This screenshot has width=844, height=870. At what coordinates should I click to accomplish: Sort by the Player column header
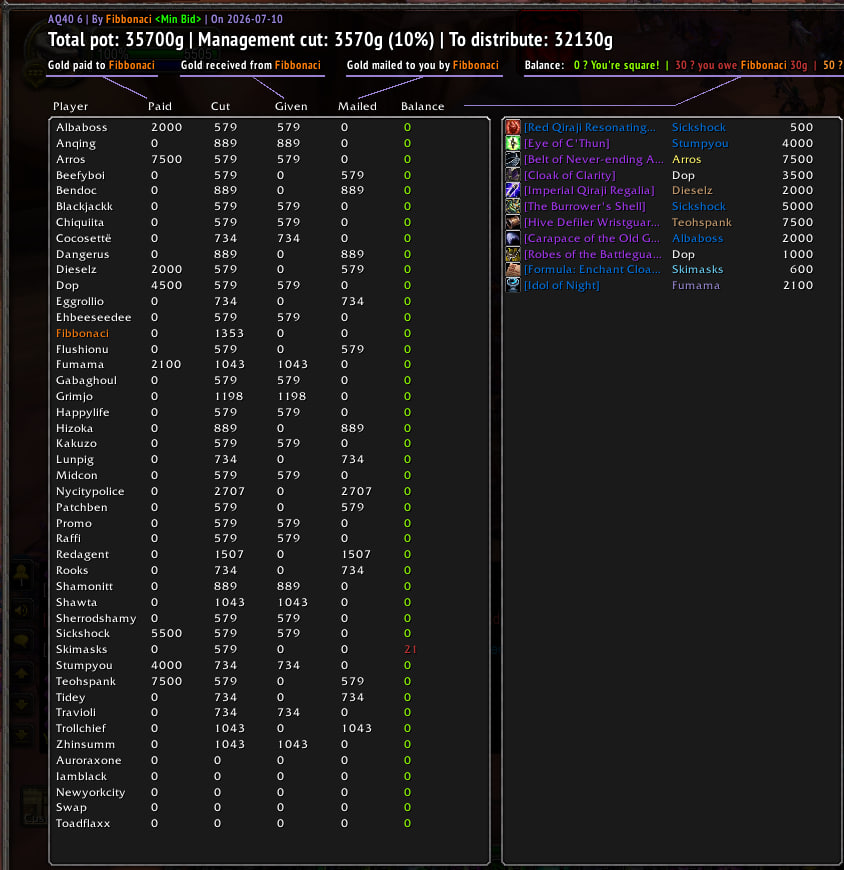click(x=70, y=106)
